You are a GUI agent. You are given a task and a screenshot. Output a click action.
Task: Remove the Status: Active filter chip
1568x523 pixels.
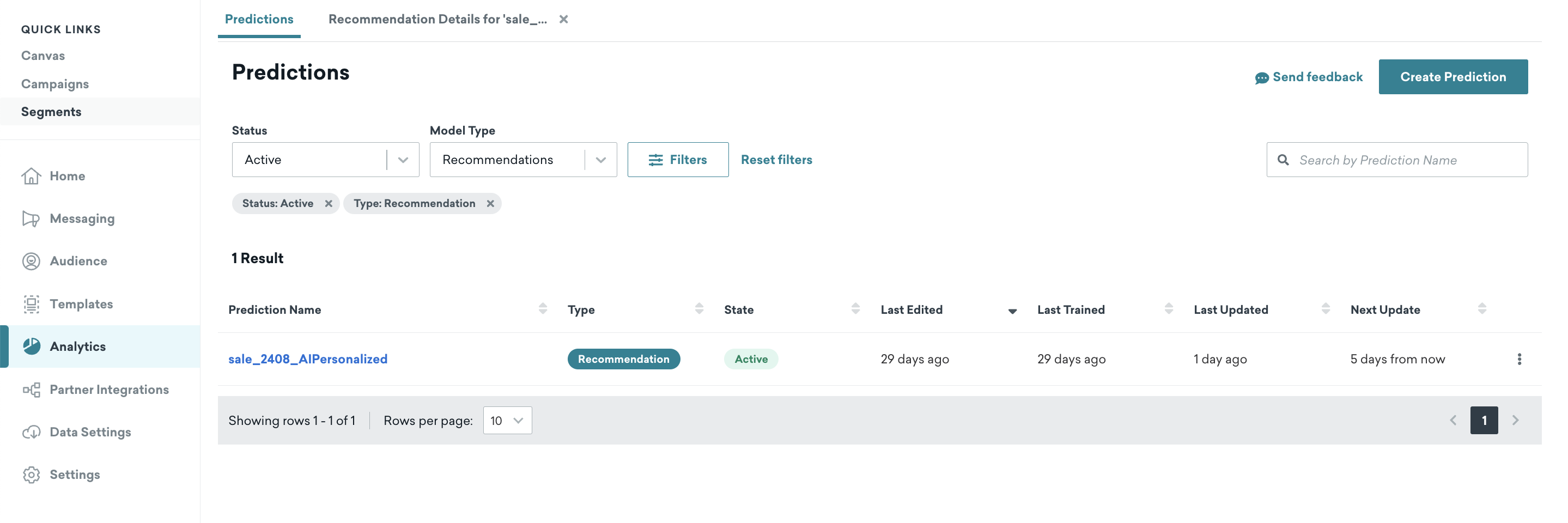[329, 203]
